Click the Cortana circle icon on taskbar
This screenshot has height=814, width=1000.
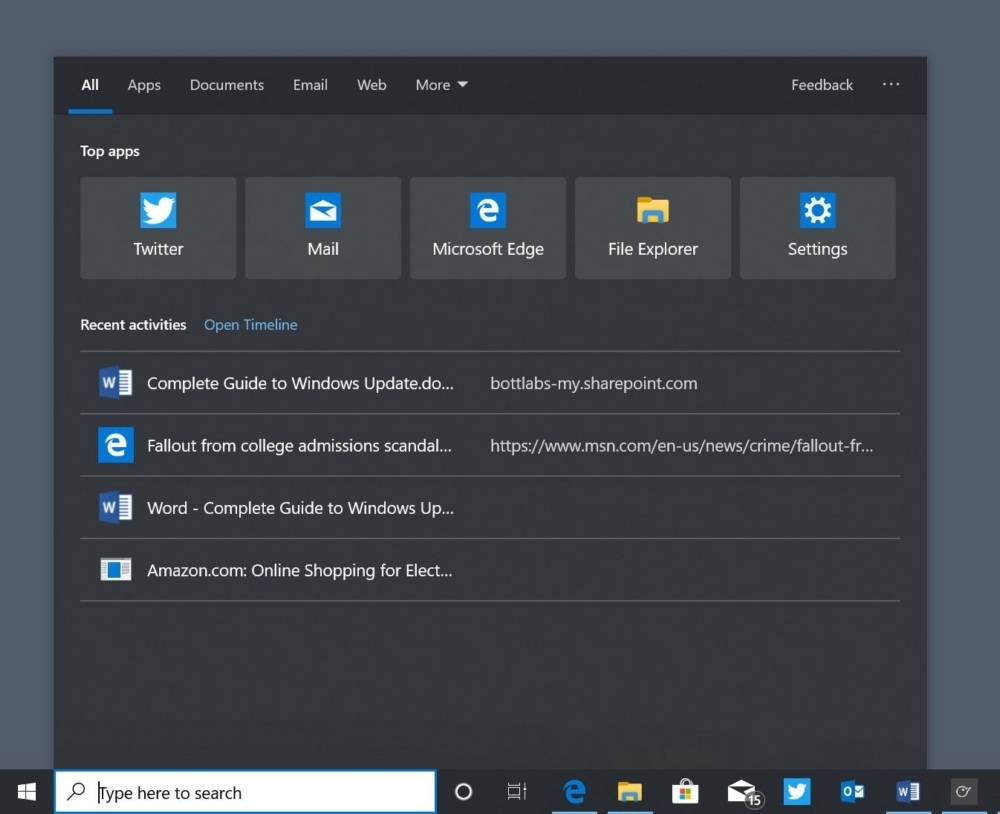tap(463, 792)
